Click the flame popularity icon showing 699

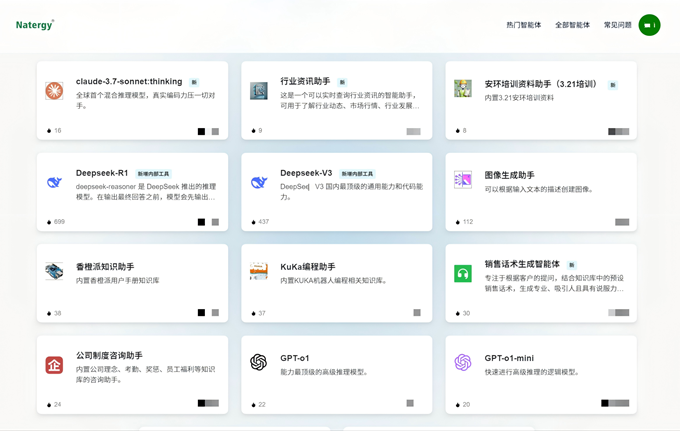[49, 222]
